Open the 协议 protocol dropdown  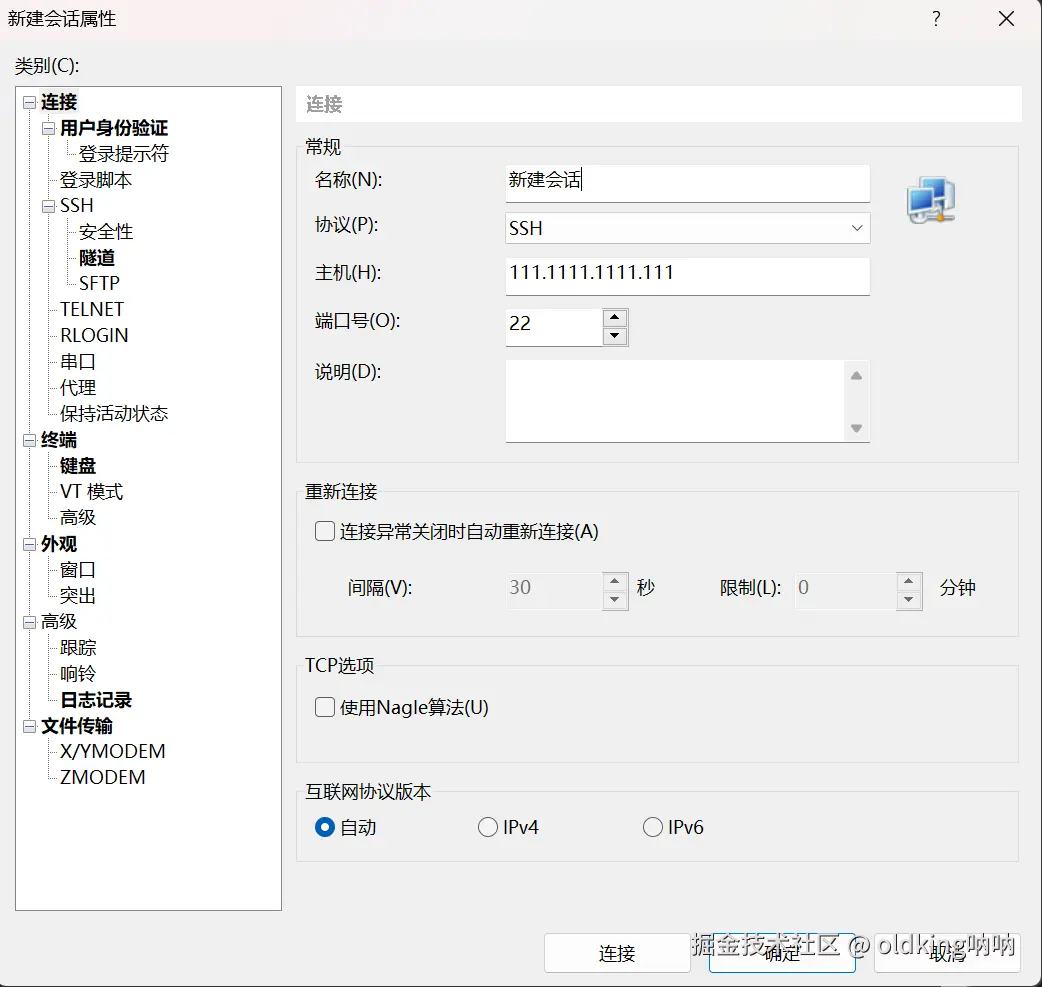coord(856,228)
